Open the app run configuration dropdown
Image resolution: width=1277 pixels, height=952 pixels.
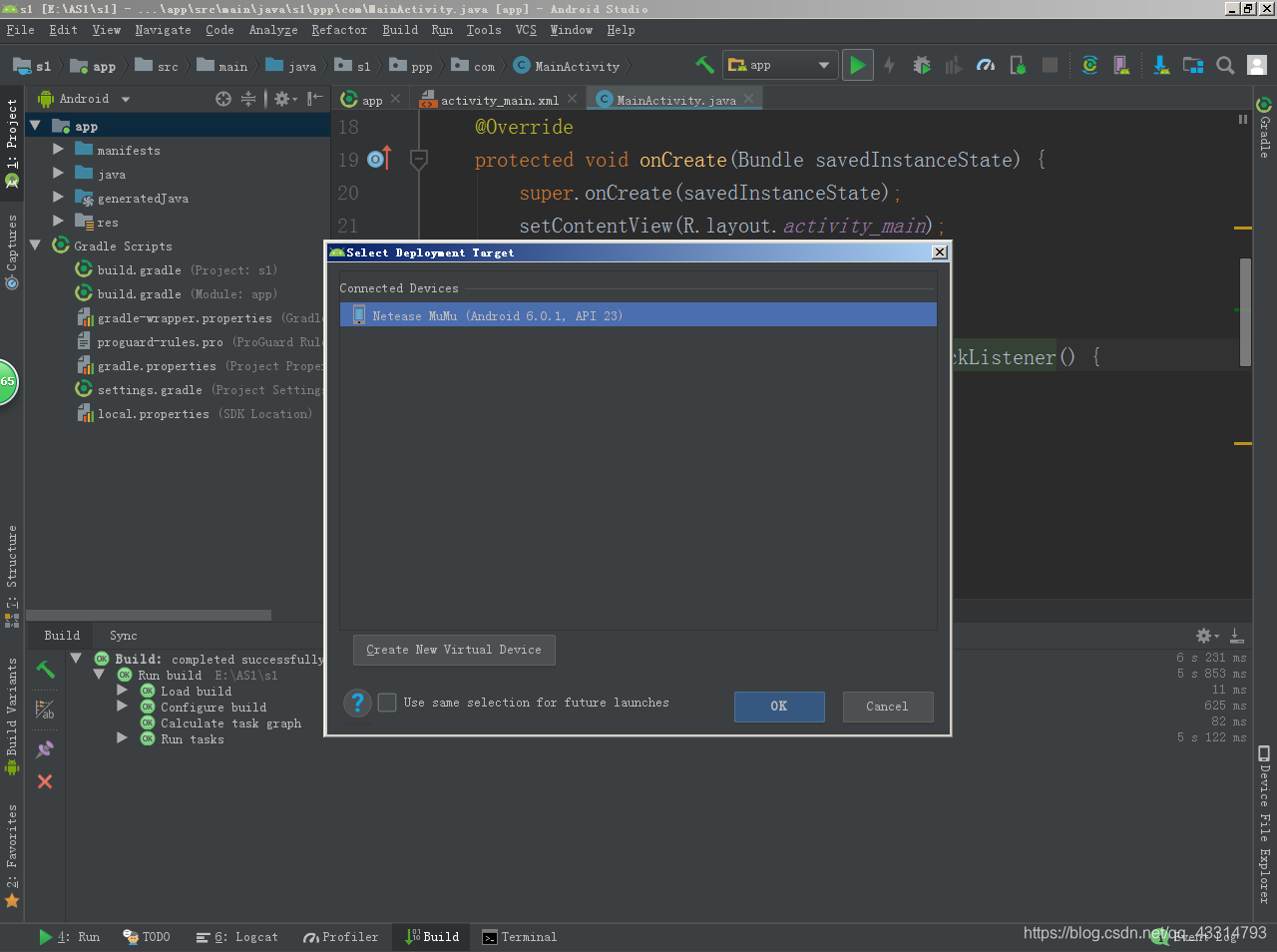coord(779,65)
